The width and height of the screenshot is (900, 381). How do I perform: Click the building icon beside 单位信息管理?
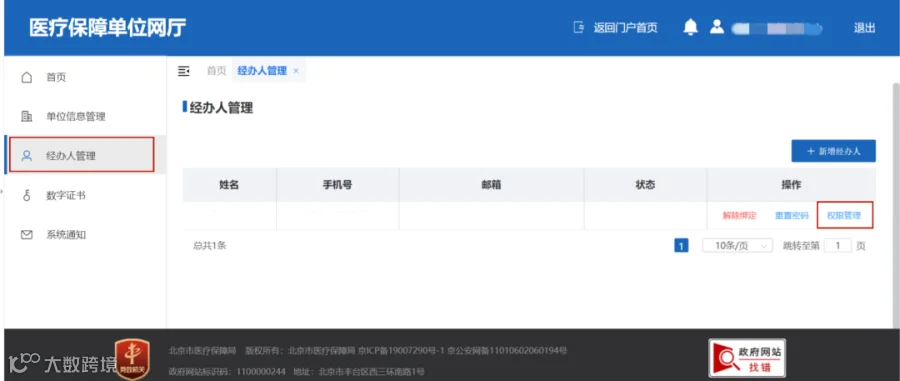click(x=26, y=116)
